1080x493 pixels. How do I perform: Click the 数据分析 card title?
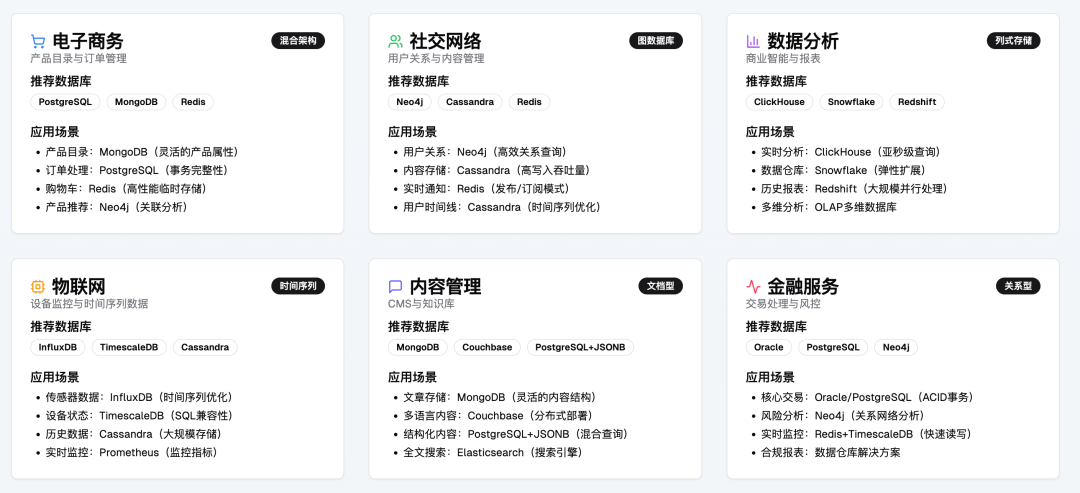(x=802, y=41)
